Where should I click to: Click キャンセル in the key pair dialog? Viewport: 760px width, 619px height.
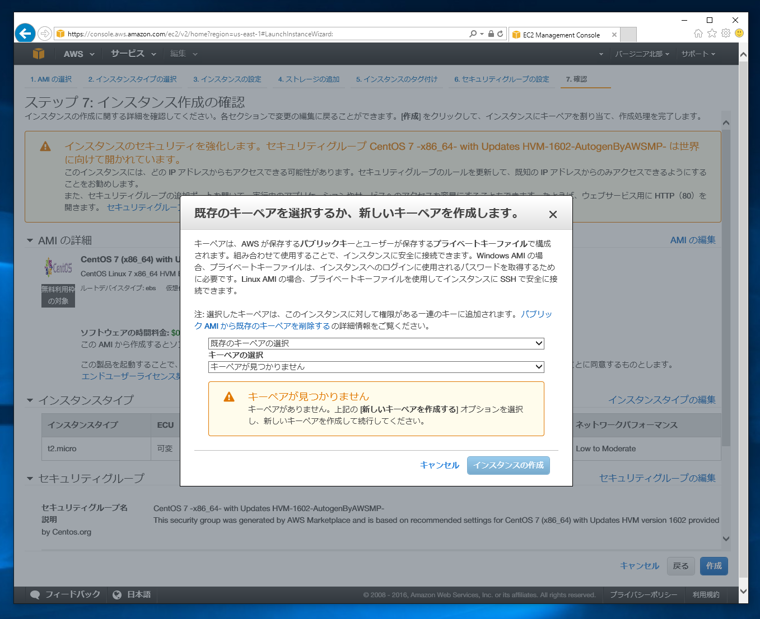[439, 465]
